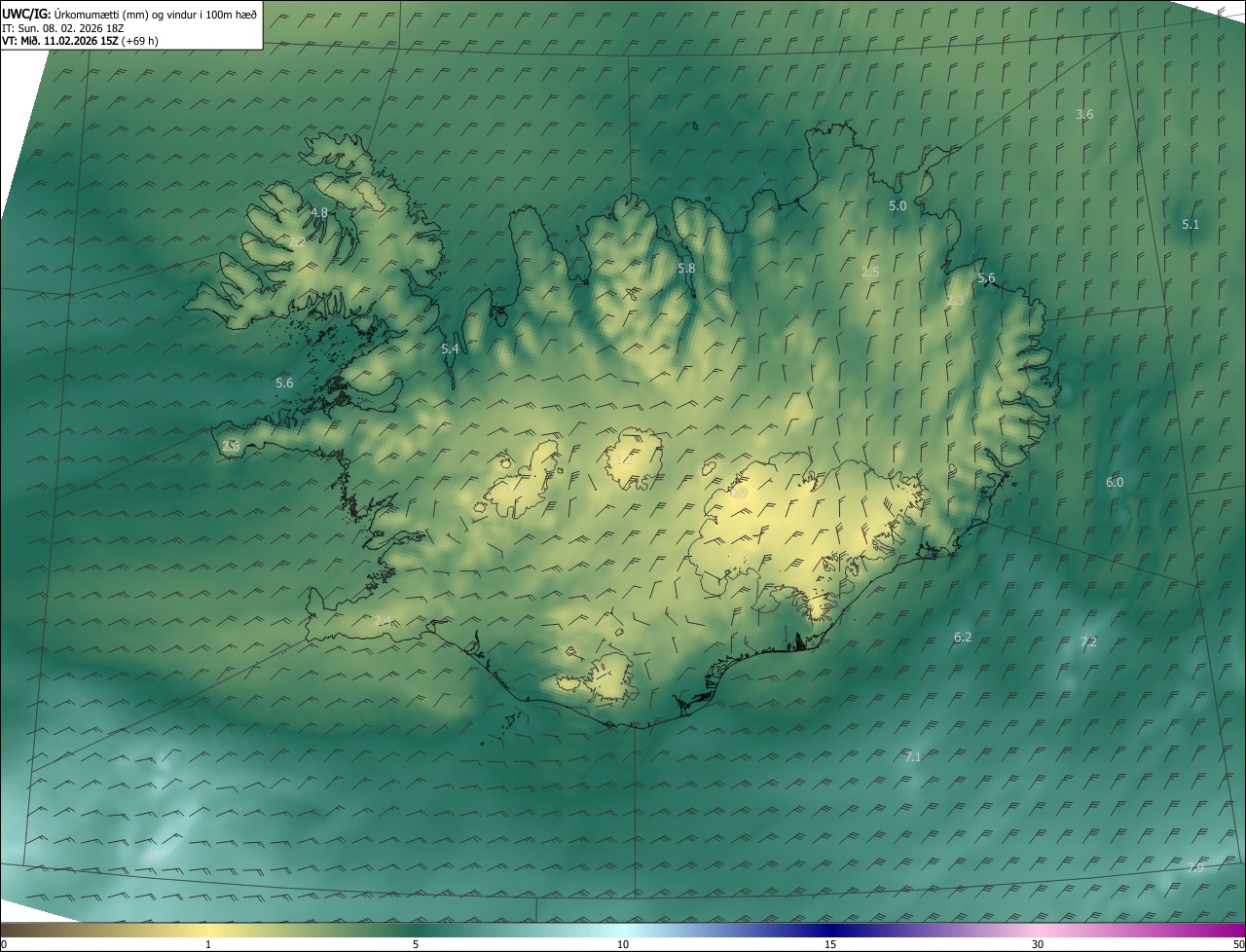Click the 3.6 value label on map
This screenshot has height=952, width=1246.
[x=1084, y=115]
